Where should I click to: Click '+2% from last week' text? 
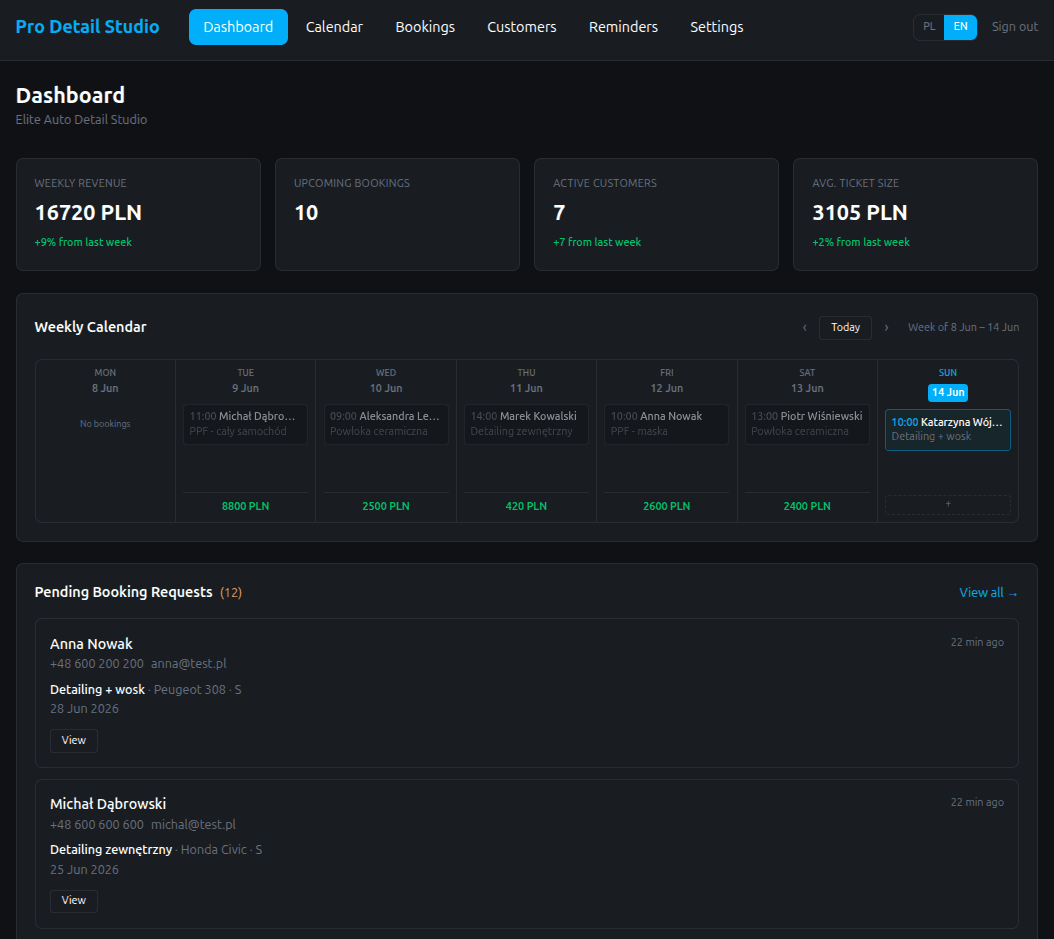[x=861, y=242]
